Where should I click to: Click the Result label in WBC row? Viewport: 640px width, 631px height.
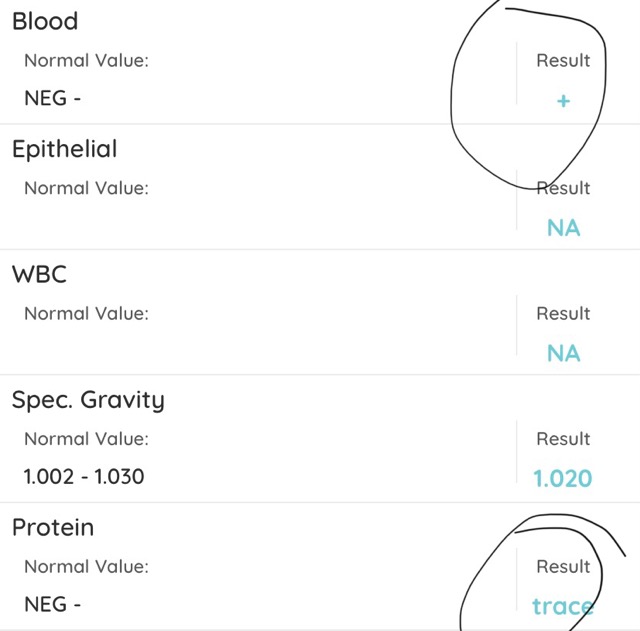[563, 313]
